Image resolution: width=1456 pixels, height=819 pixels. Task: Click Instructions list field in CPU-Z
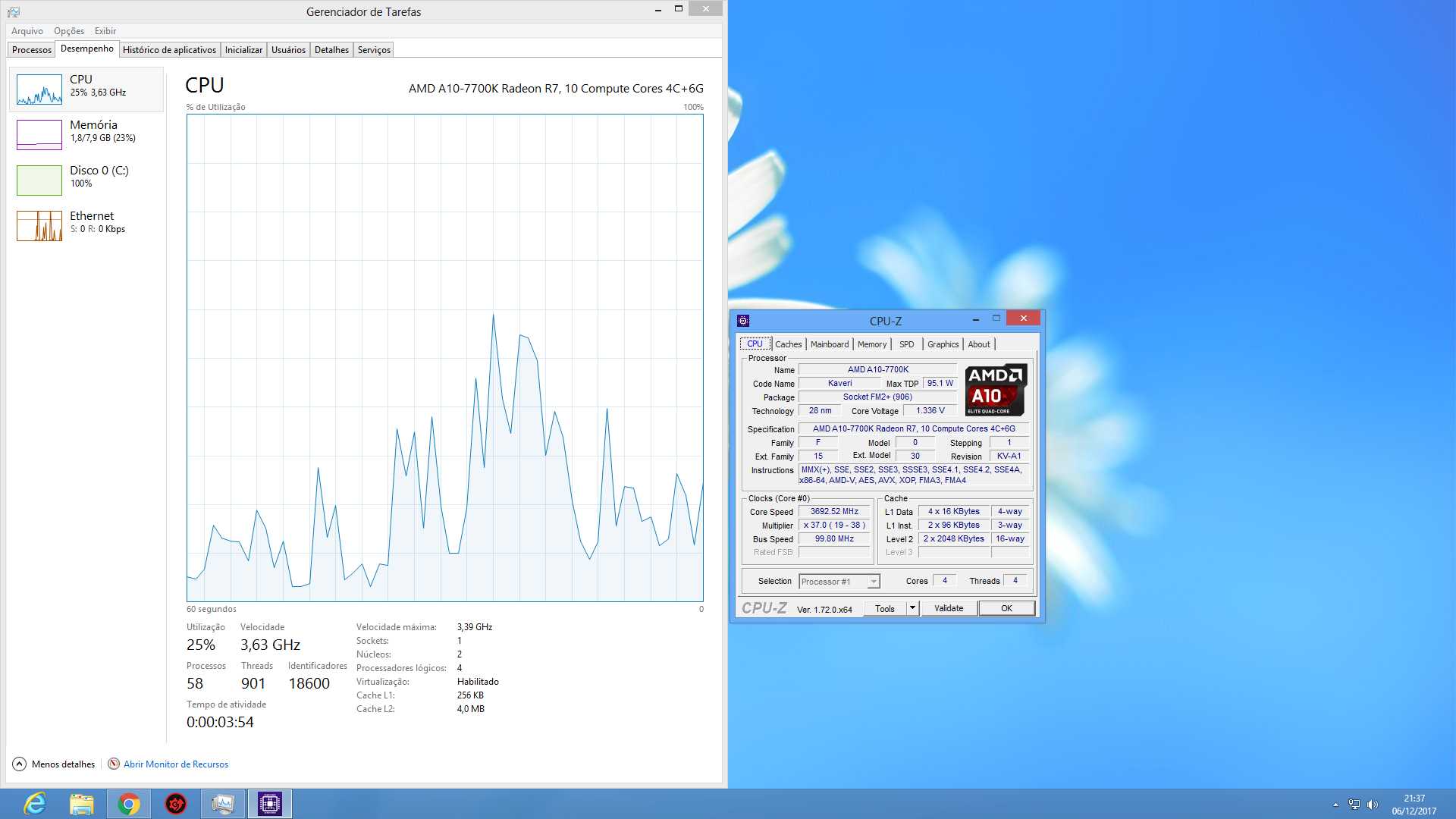(914, 475)
